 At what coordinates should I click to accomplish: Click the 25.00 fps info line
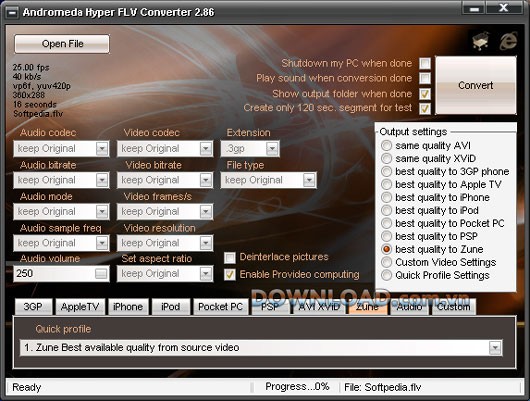pyautogui.click(x=31, y=68)
